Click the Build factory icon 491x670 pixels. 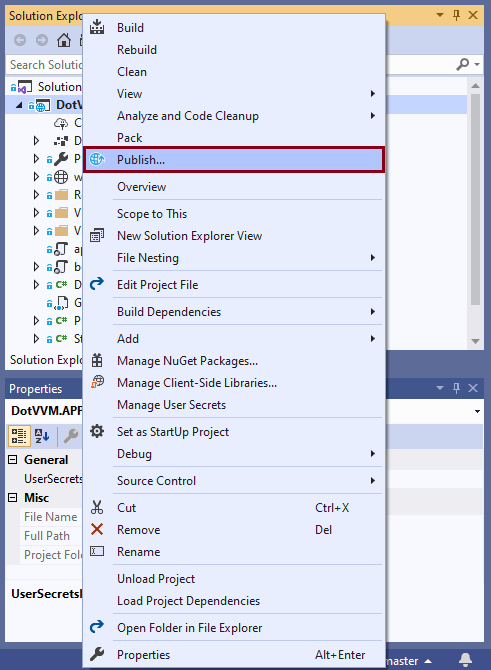(97, 26)
